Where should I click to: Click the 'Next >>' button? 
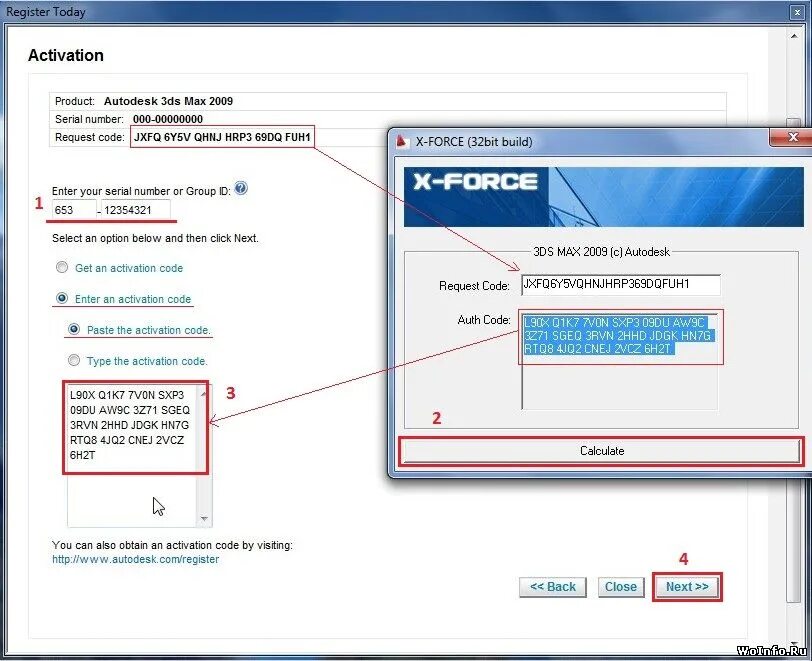click(687, 587)
